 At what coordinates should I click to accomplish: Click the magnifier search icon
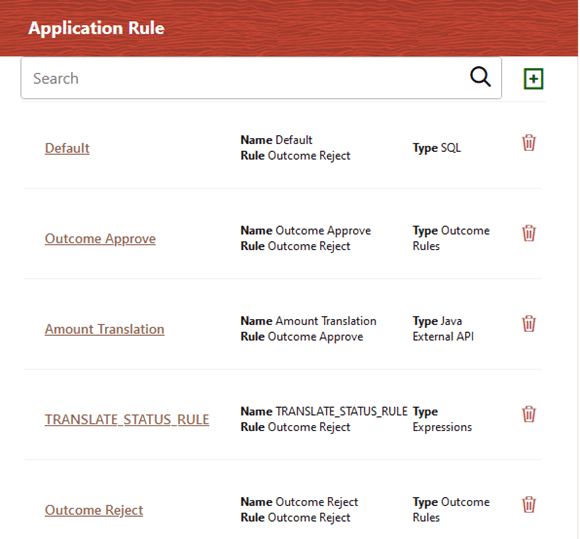[480, 77]
